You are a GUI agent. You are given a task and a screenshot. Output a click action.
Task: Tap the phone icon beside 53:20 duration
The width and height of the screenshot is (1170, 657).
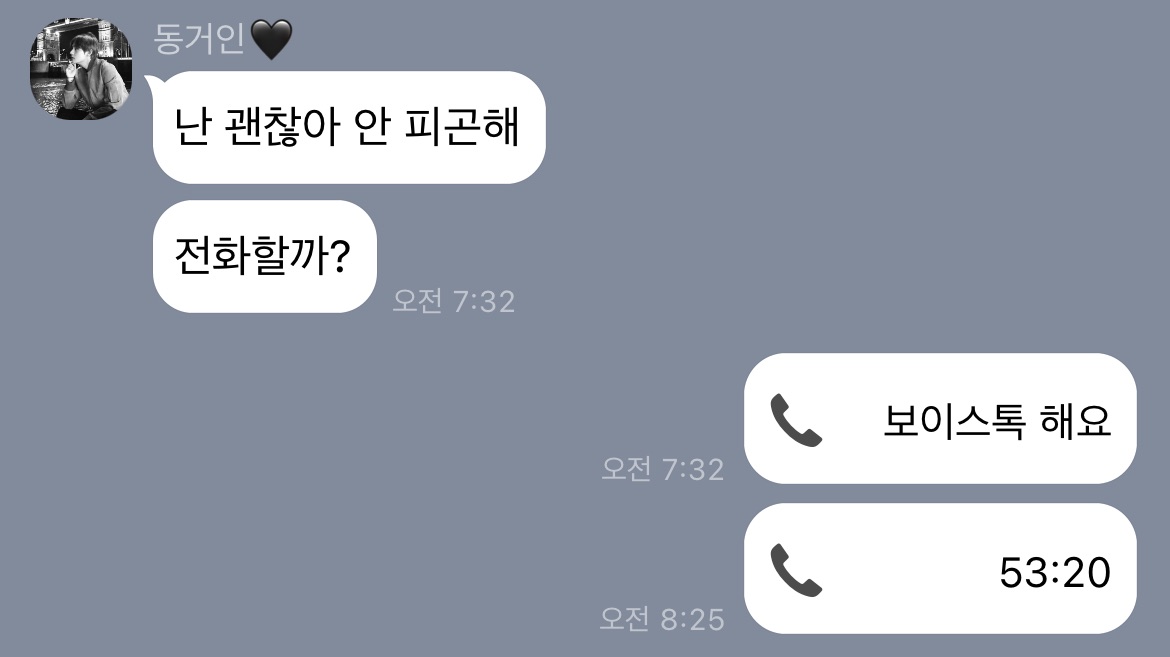pyautogui.click(x=796, y=570)
